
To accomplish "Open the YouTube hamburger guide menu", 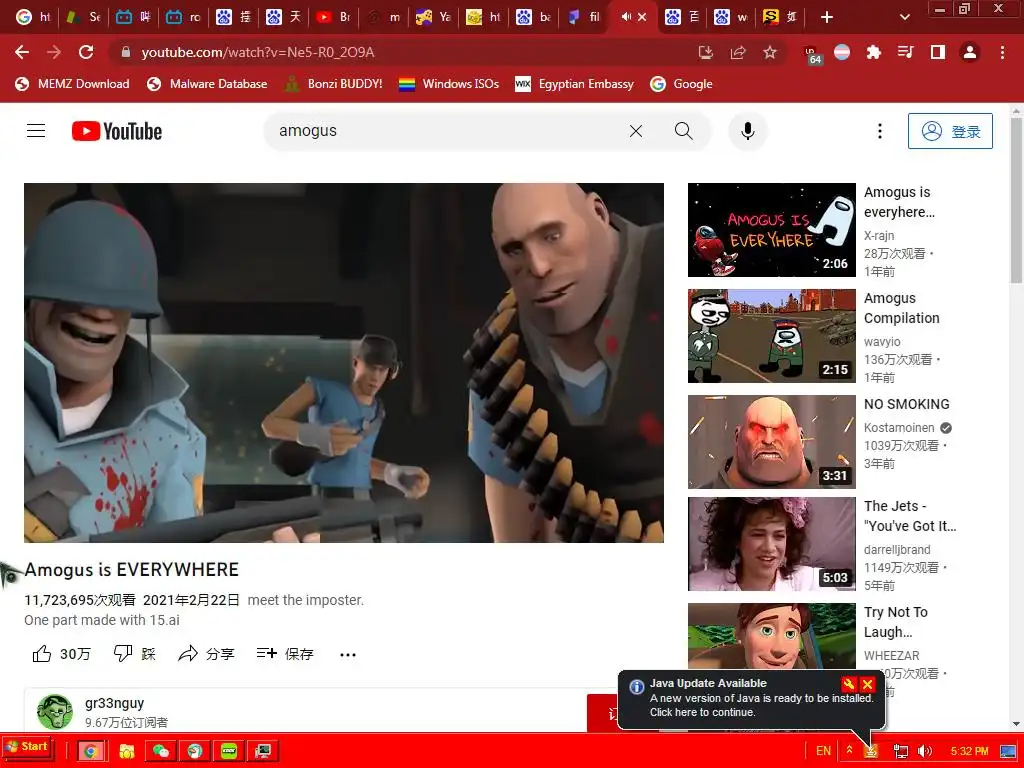I will [x=36, y=131].
